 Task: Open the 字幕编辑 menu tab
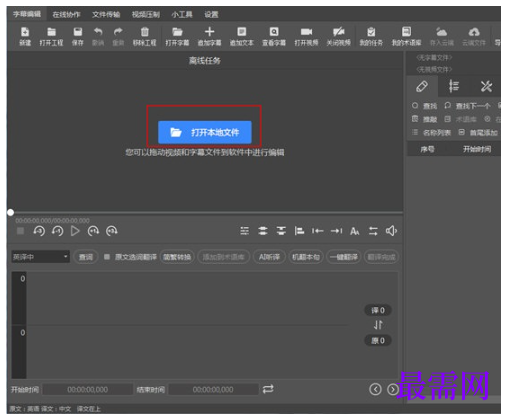(x=27, y=14)
